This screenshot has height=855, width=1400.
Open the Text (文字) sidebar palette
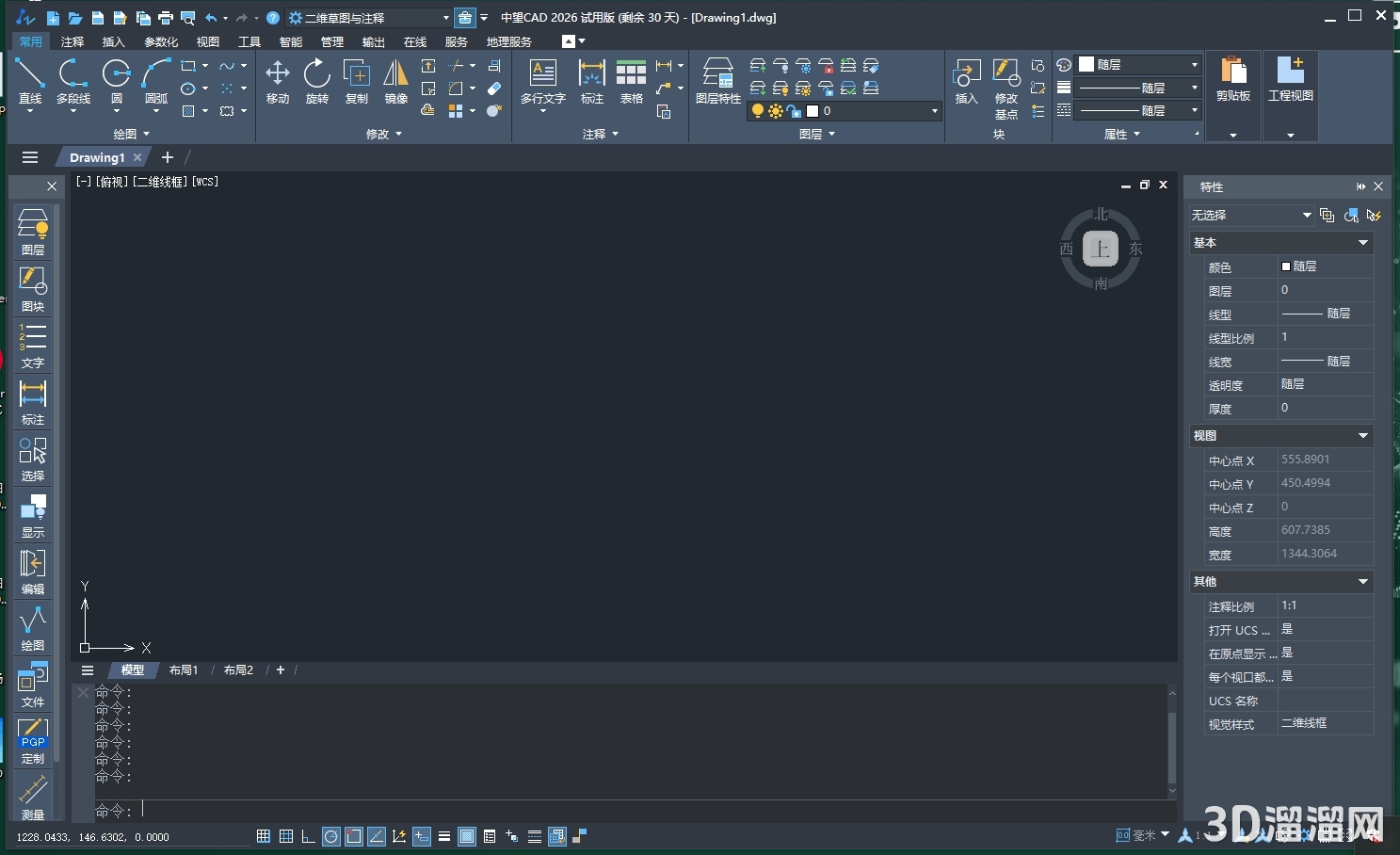tap(33, 345)
